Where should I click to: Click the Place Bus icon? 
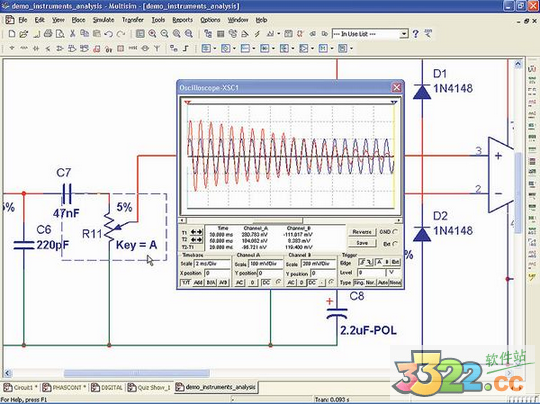pos(186,49)
